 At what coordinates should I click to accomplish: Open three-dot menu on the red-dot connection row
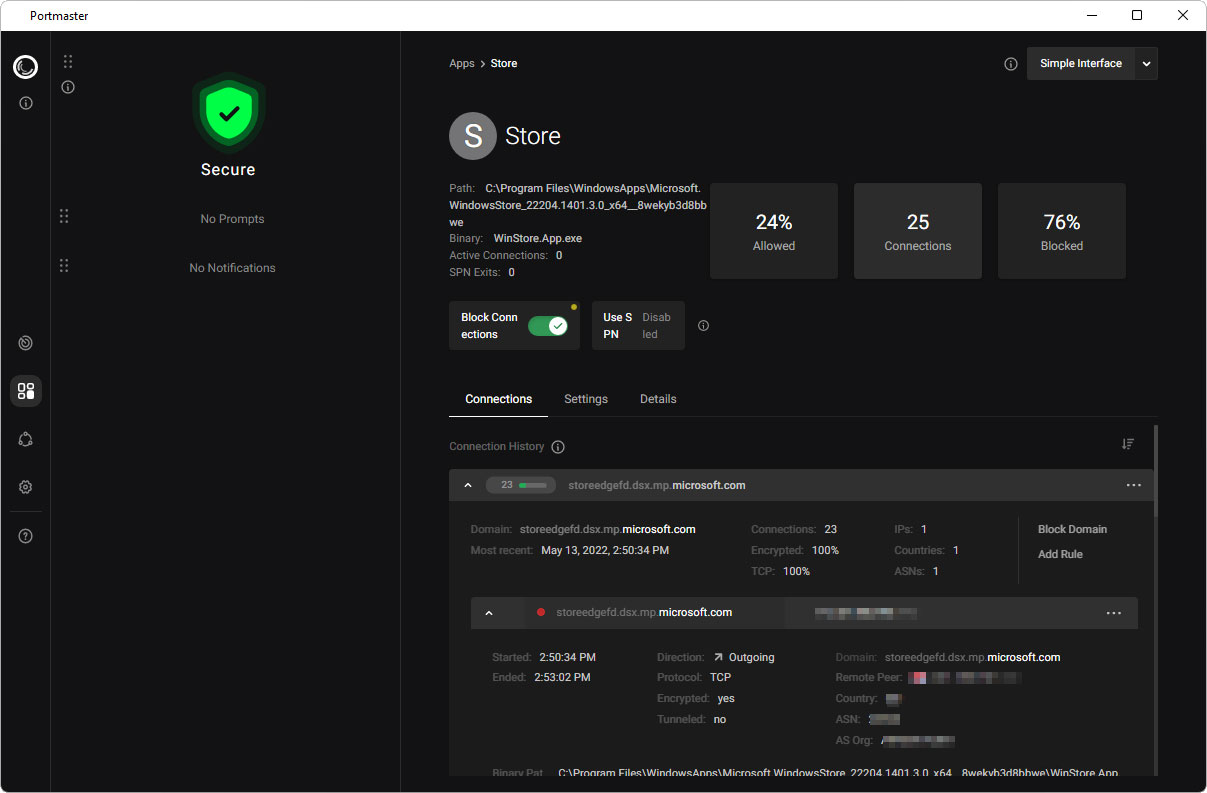[1113, 613]
